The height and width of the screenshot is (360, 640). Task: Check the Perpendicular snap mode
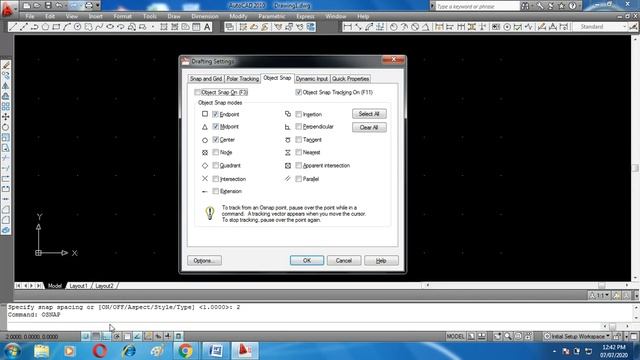[x=298, y=127]
